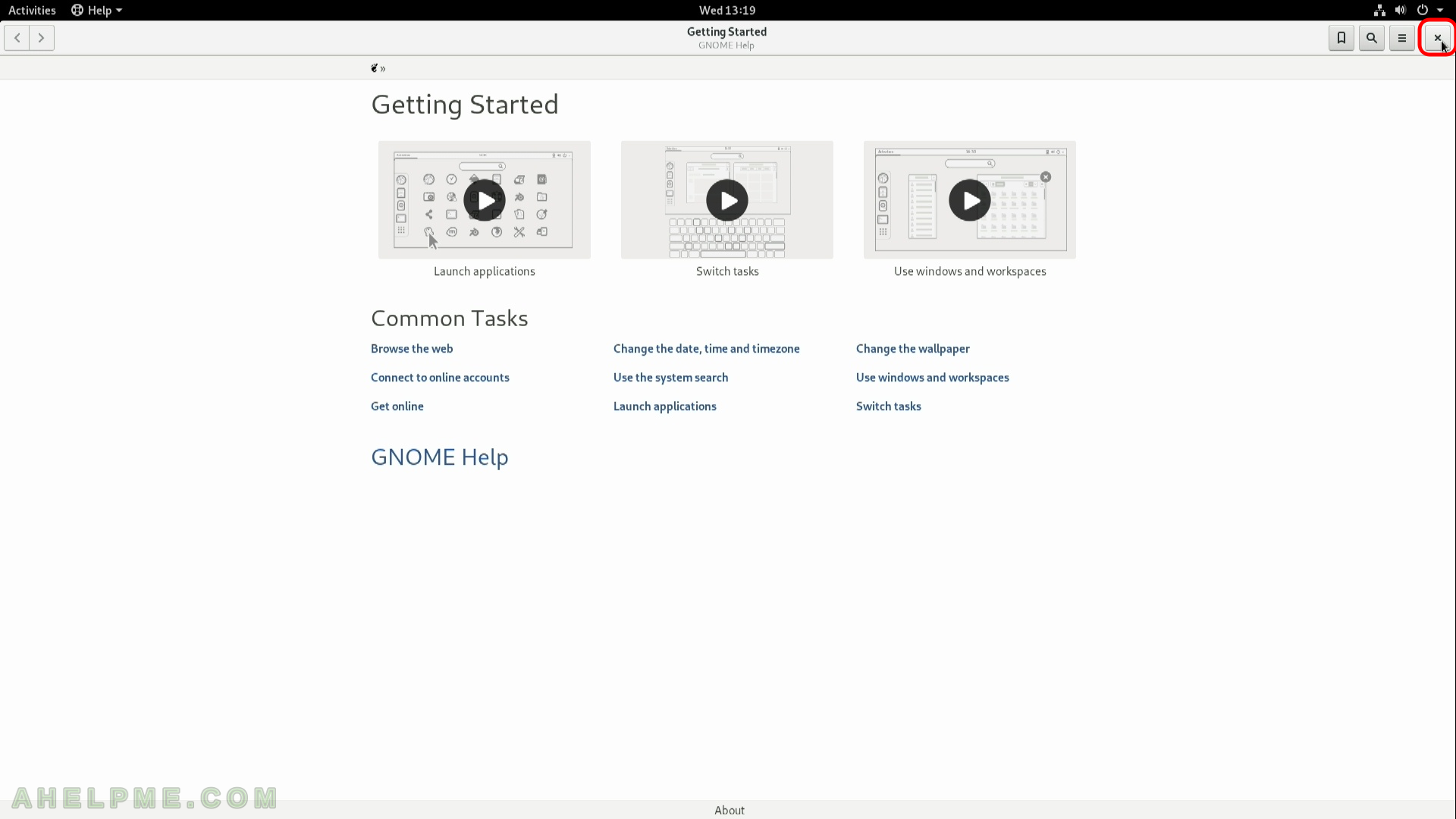Viewport: 1456px width, 819px height.
Task: Open Change the date, time and timezone
Action: (707, 349)
